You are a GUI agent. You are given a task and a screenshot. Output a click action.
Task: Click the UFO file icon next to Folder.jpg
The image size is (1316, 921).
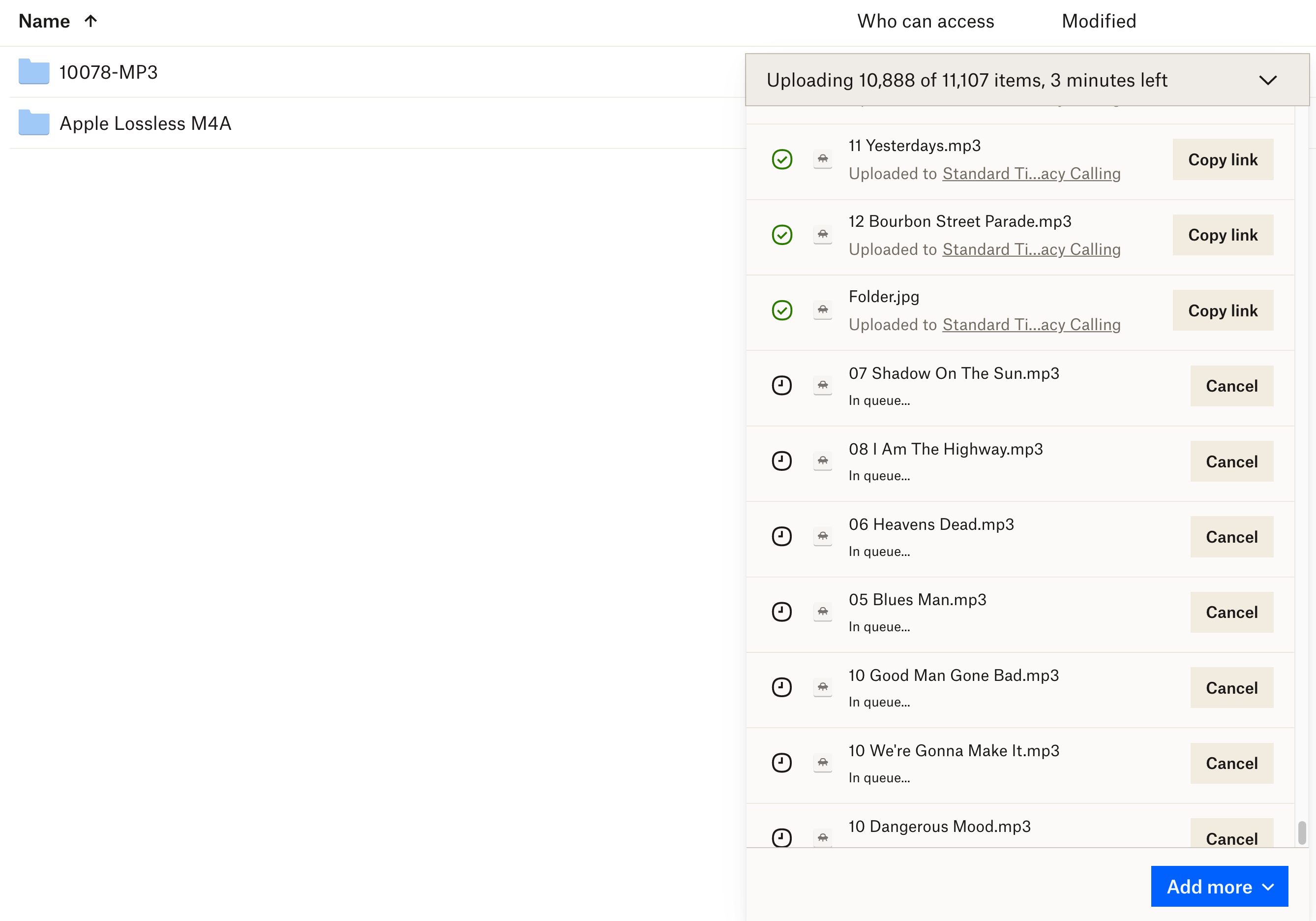(823, 309)
